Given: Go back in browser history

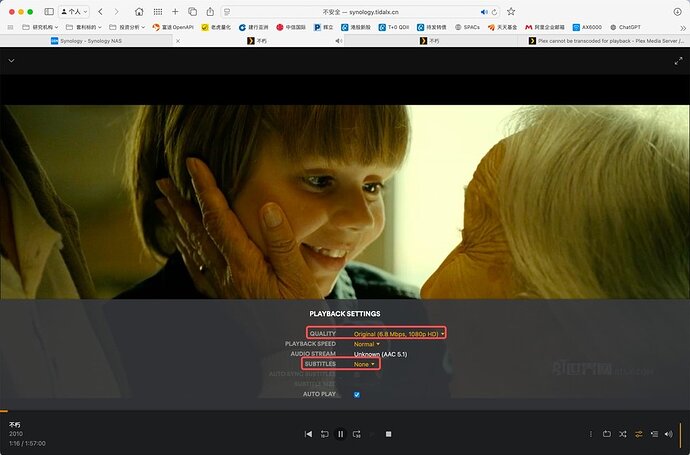Looking at the screenshot, I should click(101, 12).
